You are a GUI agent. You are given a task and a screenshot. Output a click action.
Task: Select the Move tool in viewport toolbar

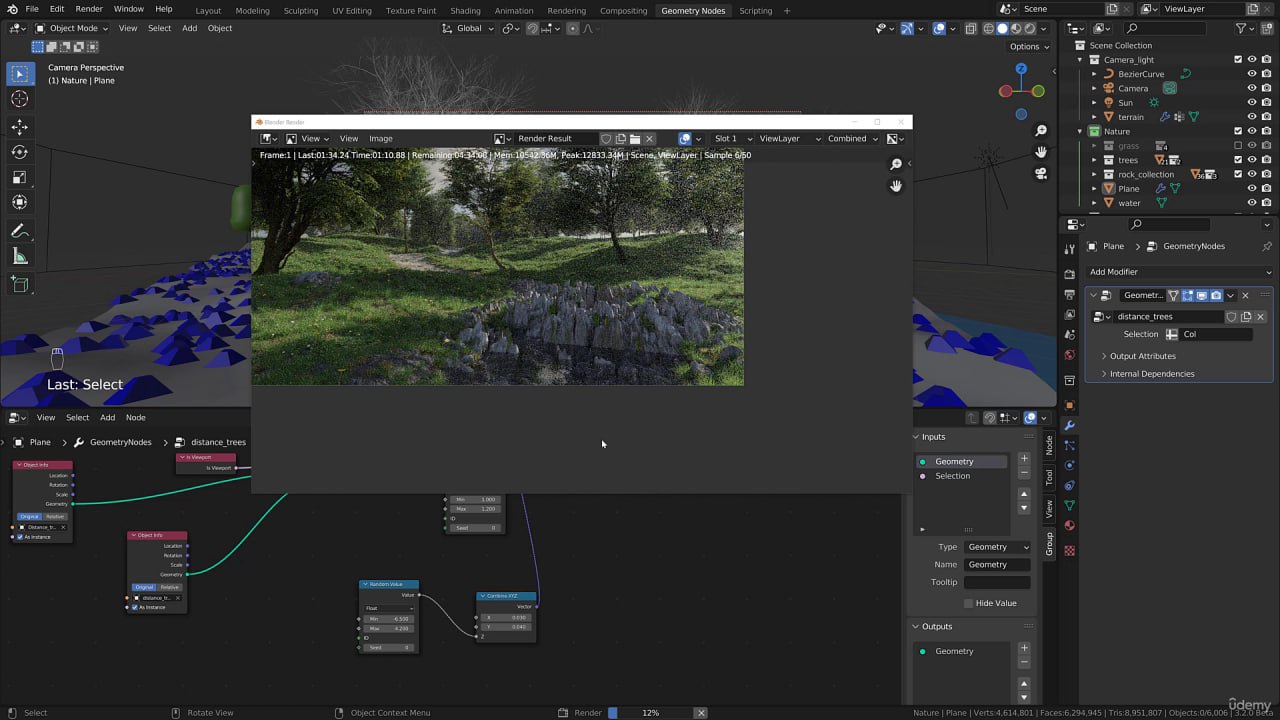[19, 127]
